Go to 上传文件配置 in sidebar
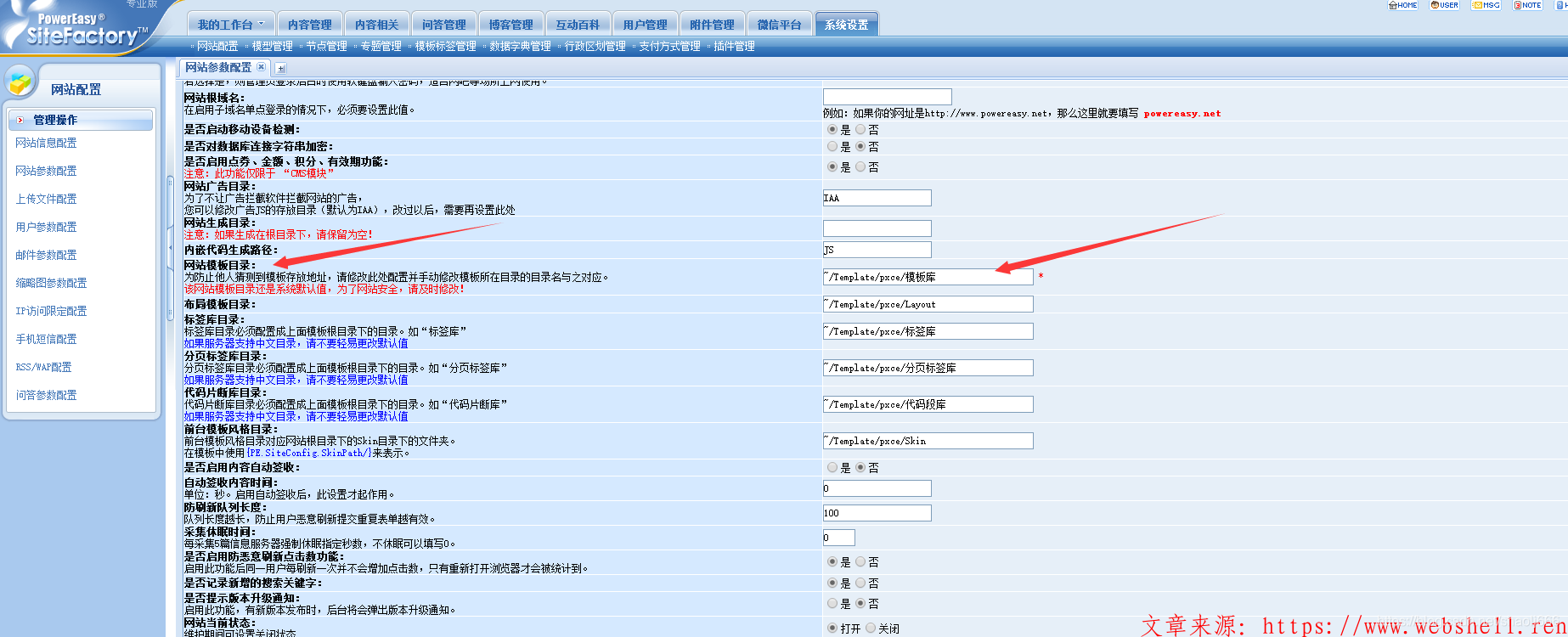1568x637 pixels. point(46,199)
